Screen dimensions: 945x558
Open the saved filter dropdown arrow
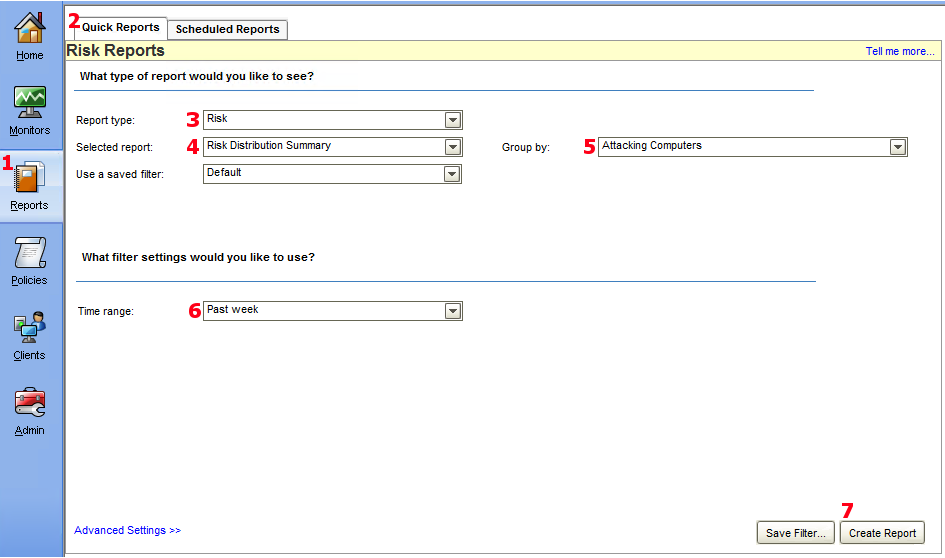click(453, 174)
